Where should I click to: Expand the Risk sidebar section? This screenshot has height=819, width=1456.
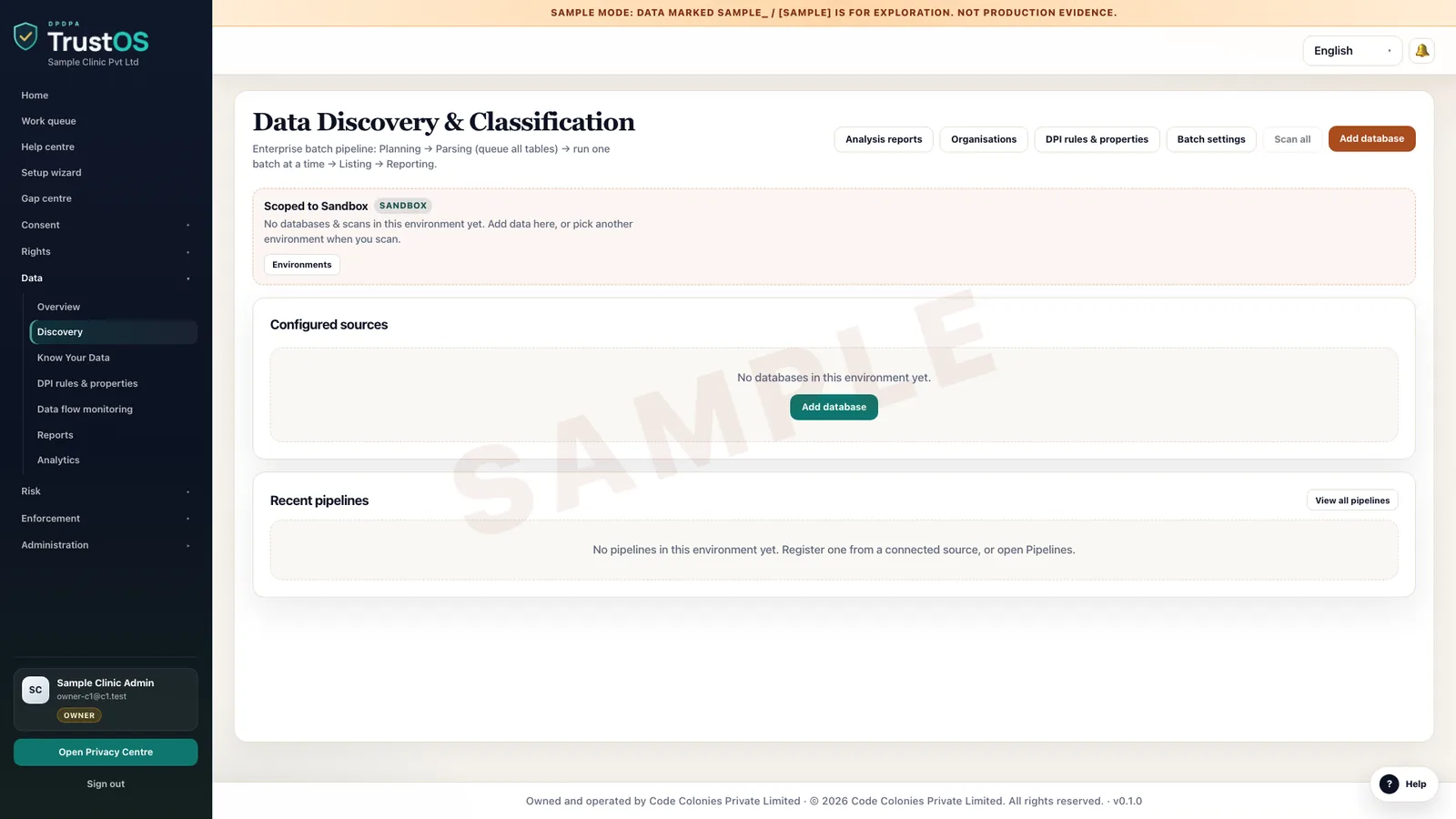tap(106, 491)
